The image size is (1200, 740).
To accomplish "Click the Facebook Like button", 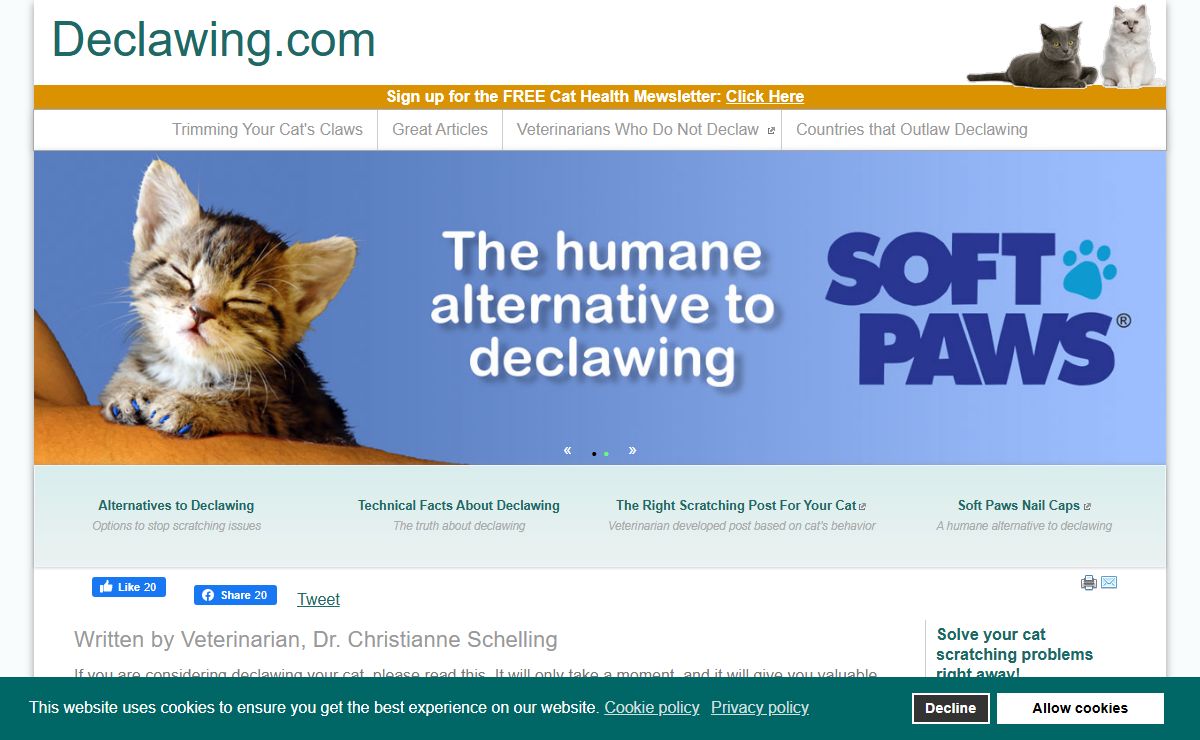I will pyautogui.click(x=129, y=587).
